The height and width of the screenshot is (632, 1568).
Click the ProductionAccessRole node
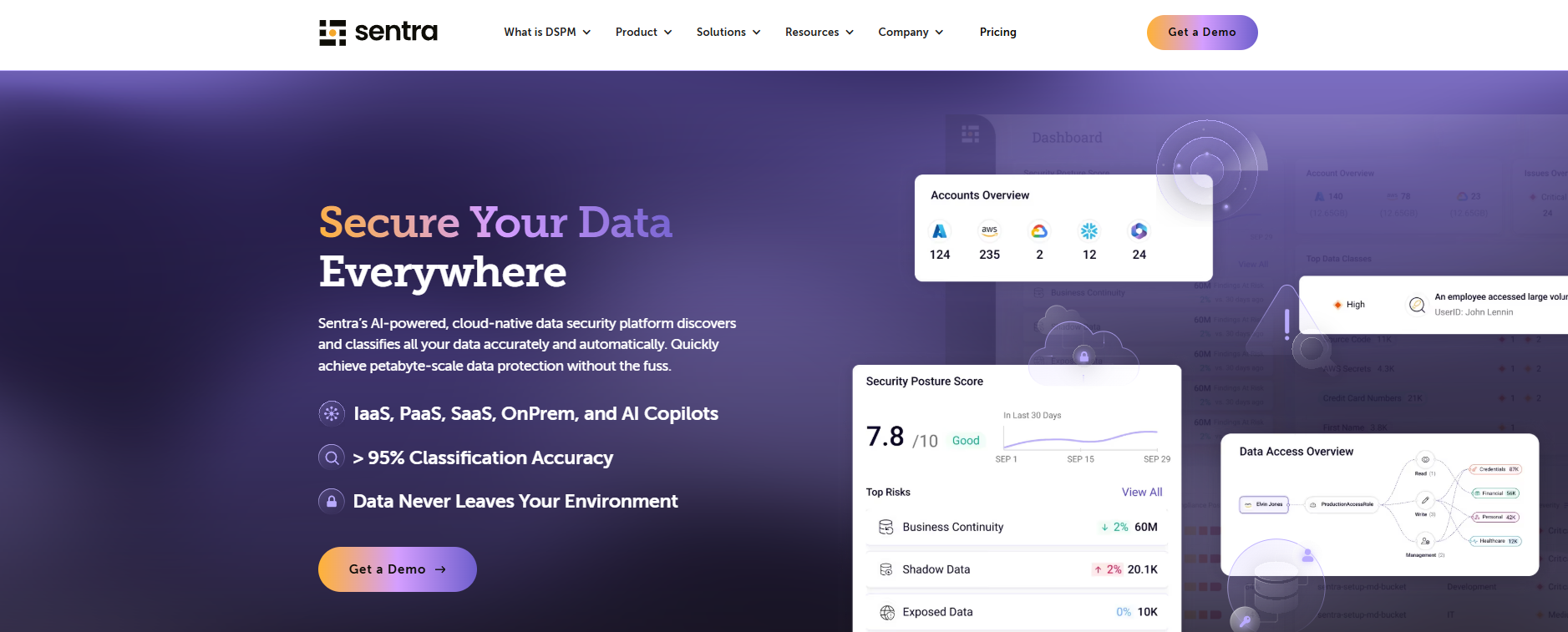click(x=1342, y=504)
